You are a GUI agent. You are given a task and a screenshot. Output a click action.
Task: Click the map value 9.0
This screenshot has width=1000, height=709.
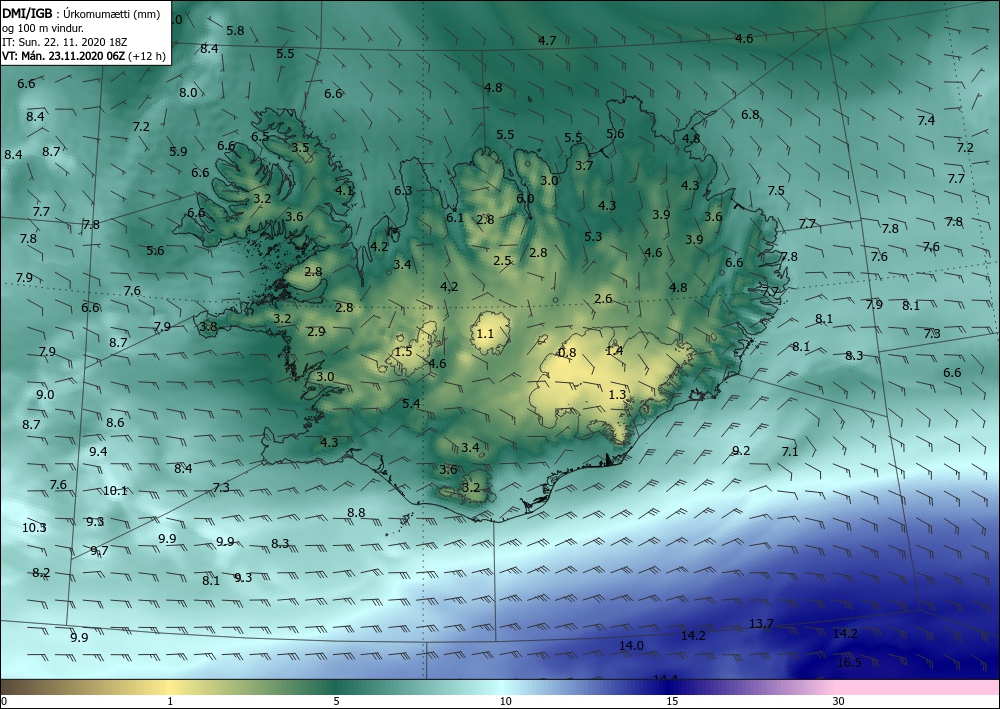click(45, 395)
